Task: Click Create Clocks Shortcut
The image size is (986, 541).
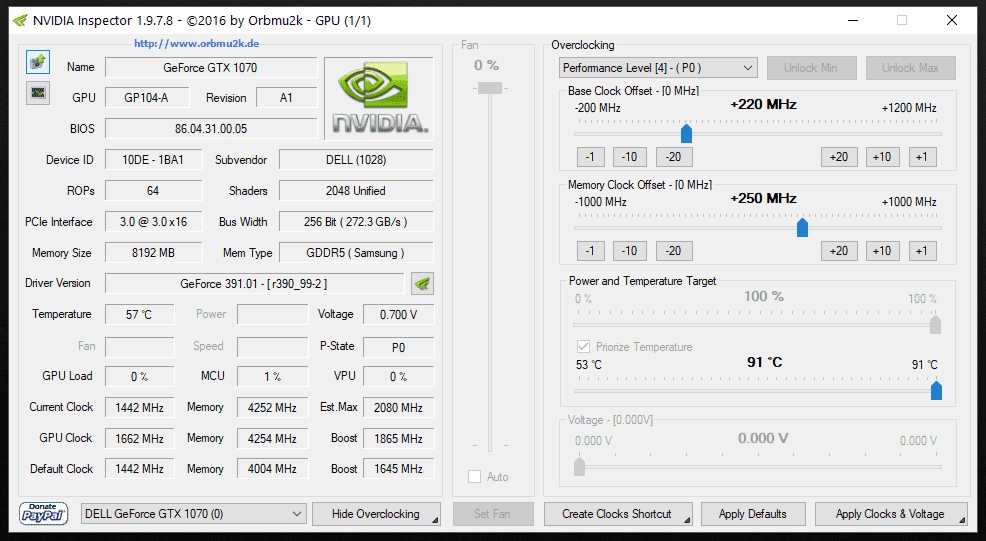Action: 618,514
